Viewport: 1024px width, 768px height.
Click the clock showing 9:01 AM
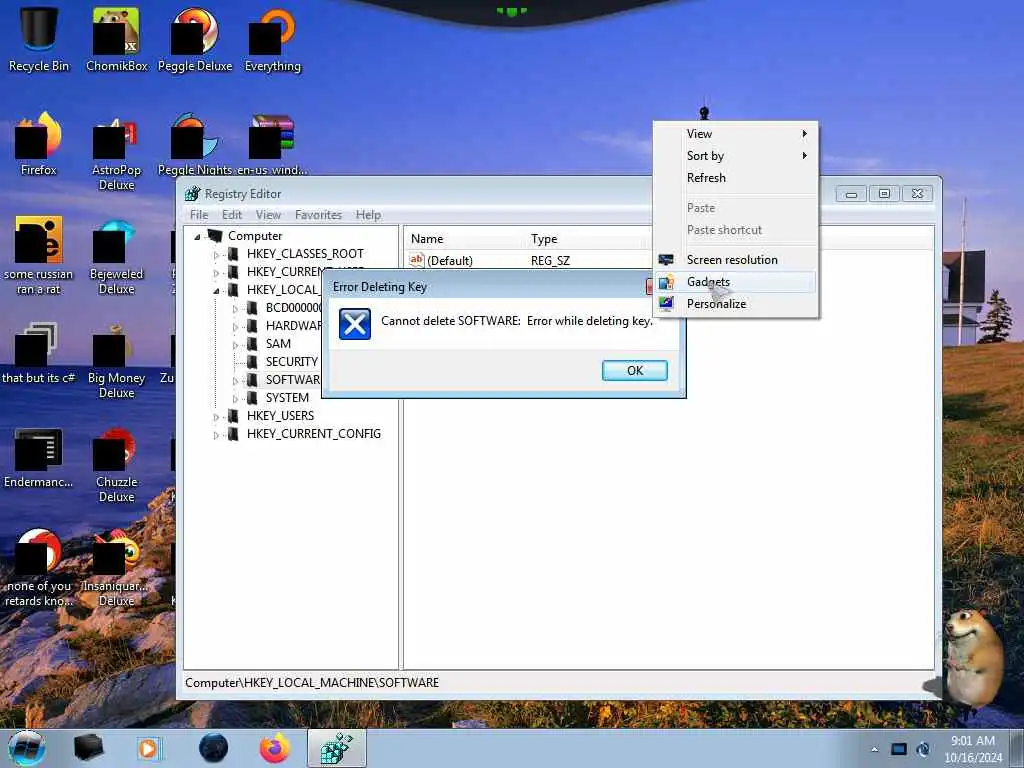click(973, 749)
